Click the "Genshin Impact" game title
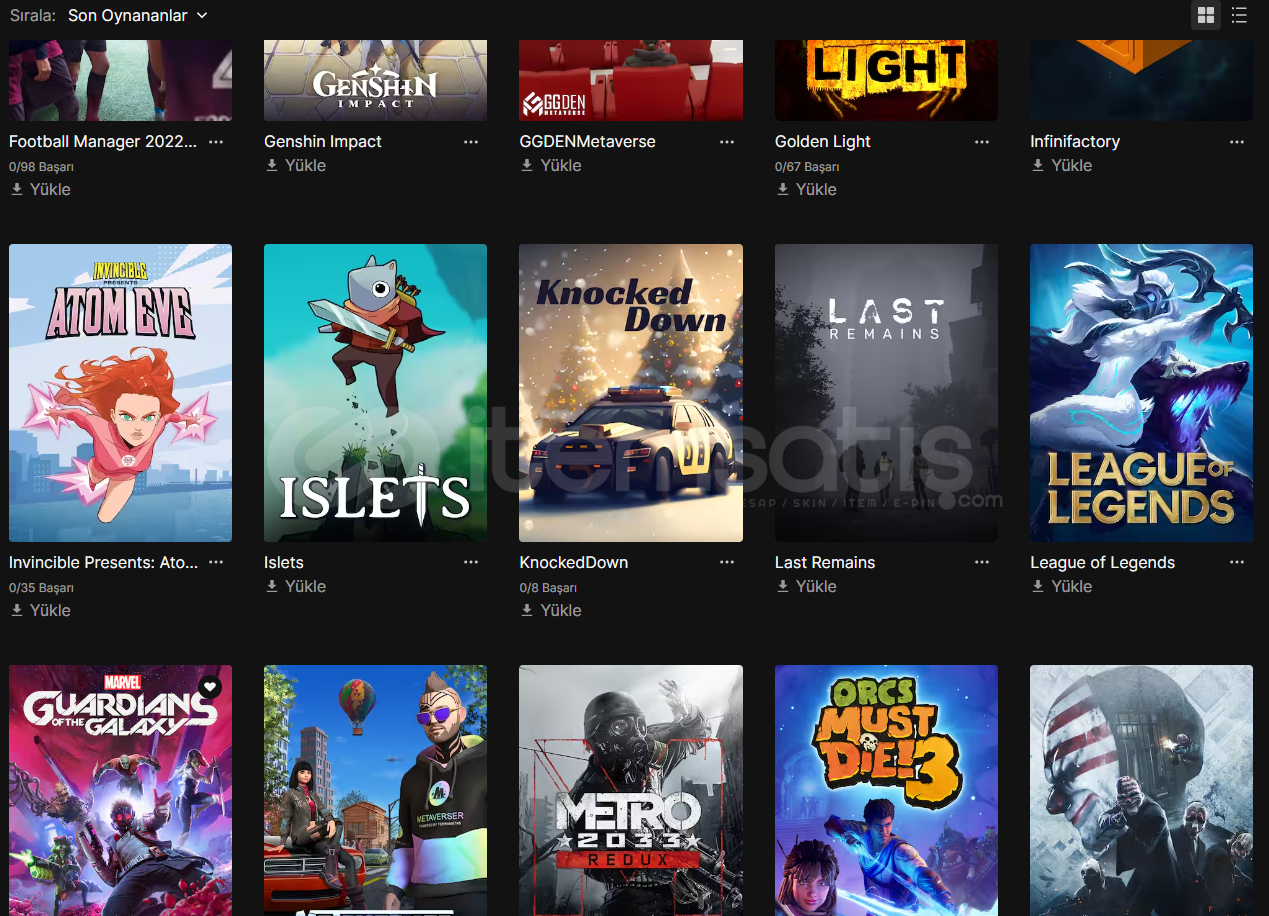Viewport: 1269px width, 916px height. point(323,142)
